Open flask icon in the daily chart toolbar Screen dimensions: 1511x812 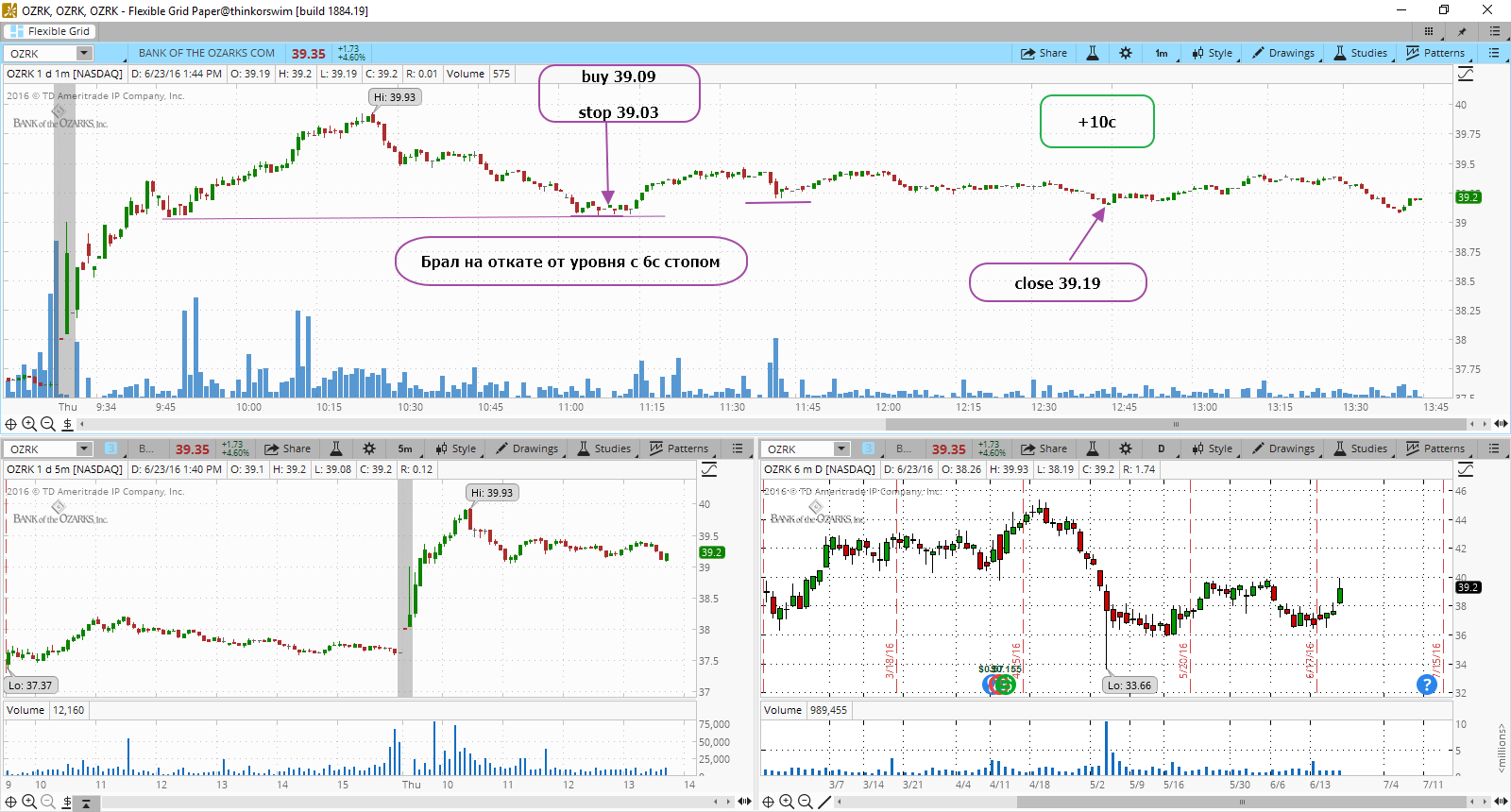tap(1093, 448)
